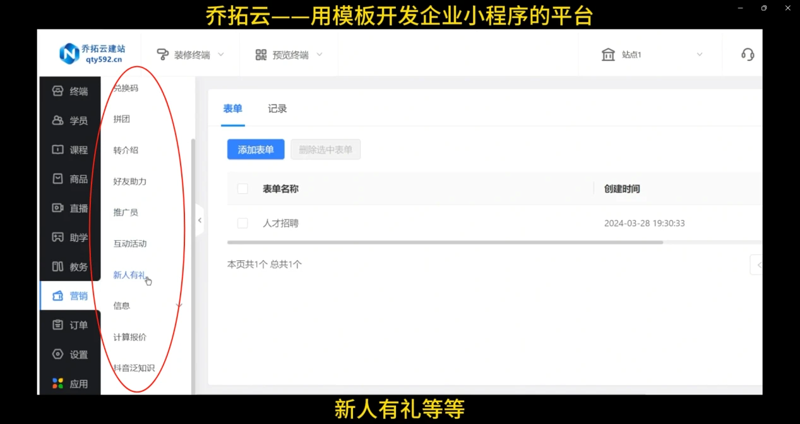Collapse the submenu panel arrow handle
Image resolution: width=800 pixels, height=424 pixels.
[x=199, y=220]
